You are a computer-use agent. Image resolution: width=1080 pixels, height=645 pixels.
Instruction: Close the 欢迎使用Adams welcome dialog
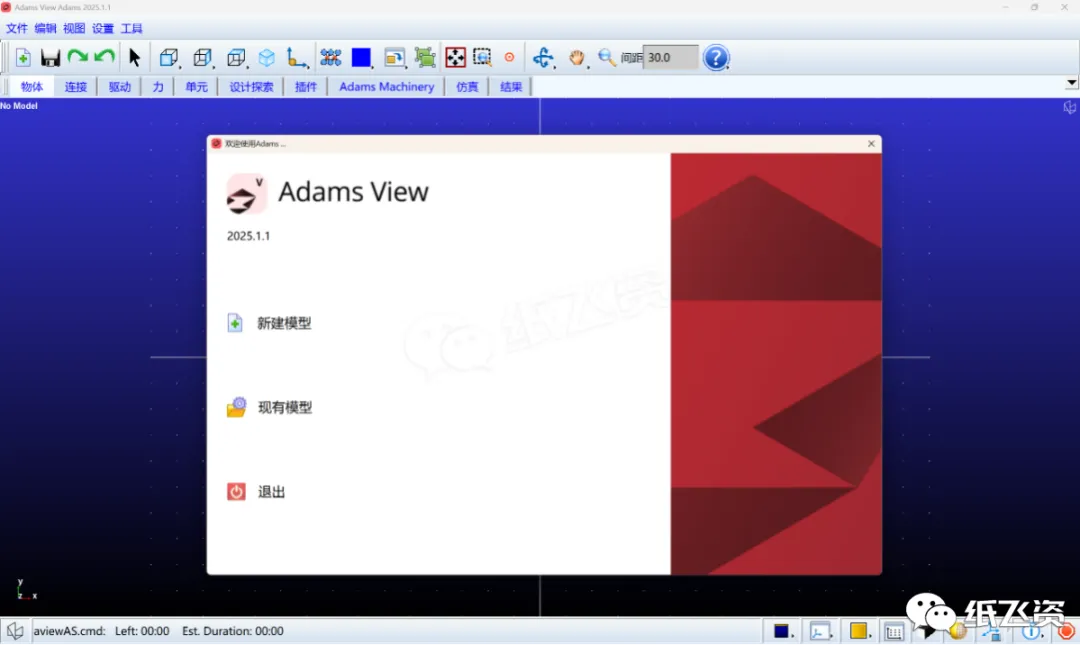click(x=871, y=143)
